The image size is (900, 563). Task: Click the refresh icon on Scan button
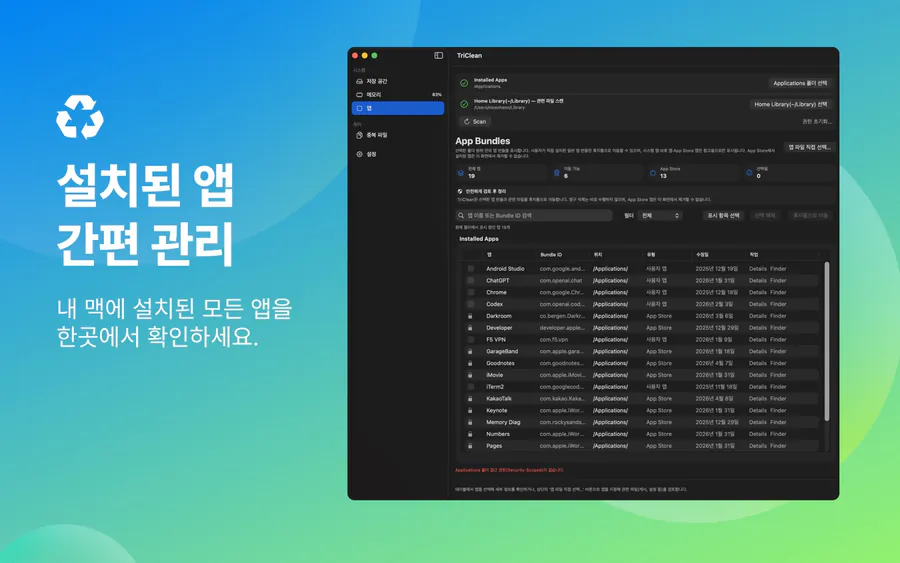467,122
